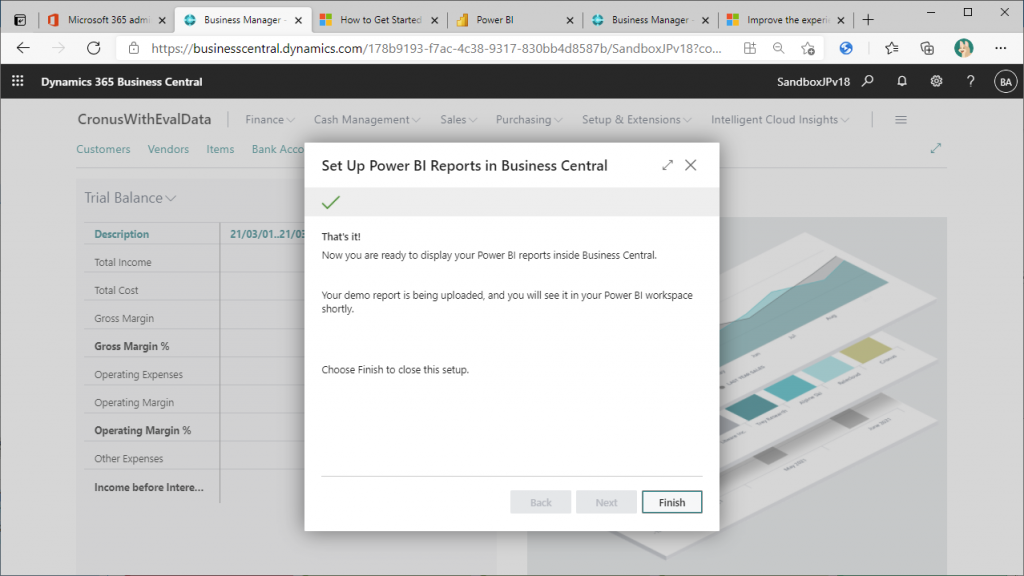Open the Items link
The height and width of the screenshot is (576, 1024).
(x=220, y=149)
